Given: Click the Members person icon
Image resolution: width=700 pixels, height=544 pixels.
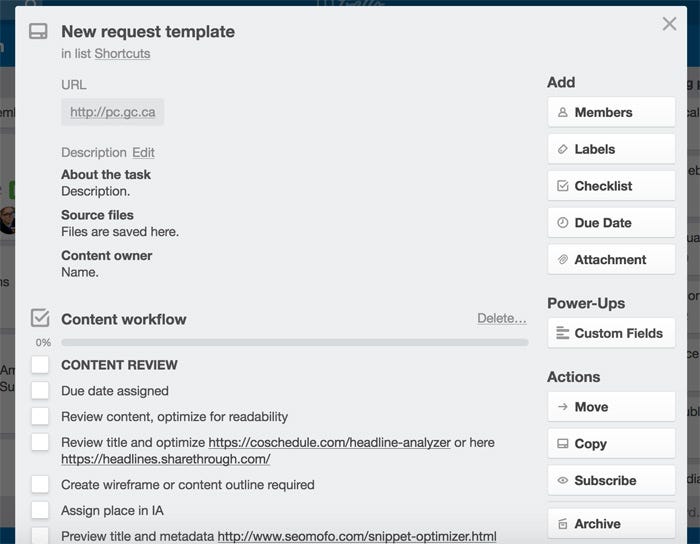Looking at the screenshot, I should [563, 113].
